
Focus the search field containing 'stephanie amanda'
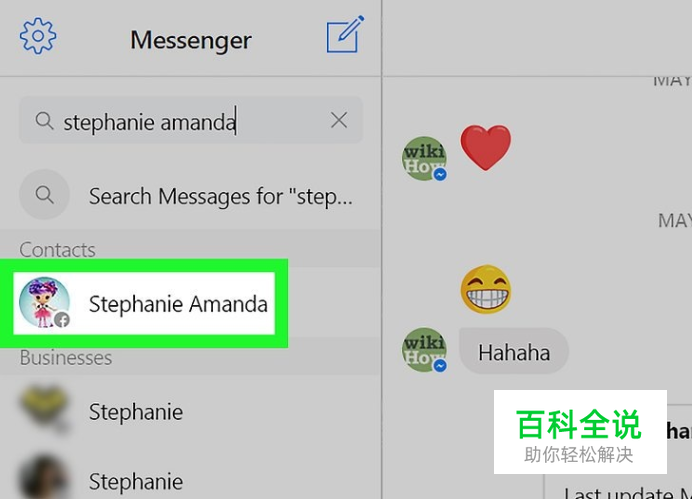coord(191,120)
